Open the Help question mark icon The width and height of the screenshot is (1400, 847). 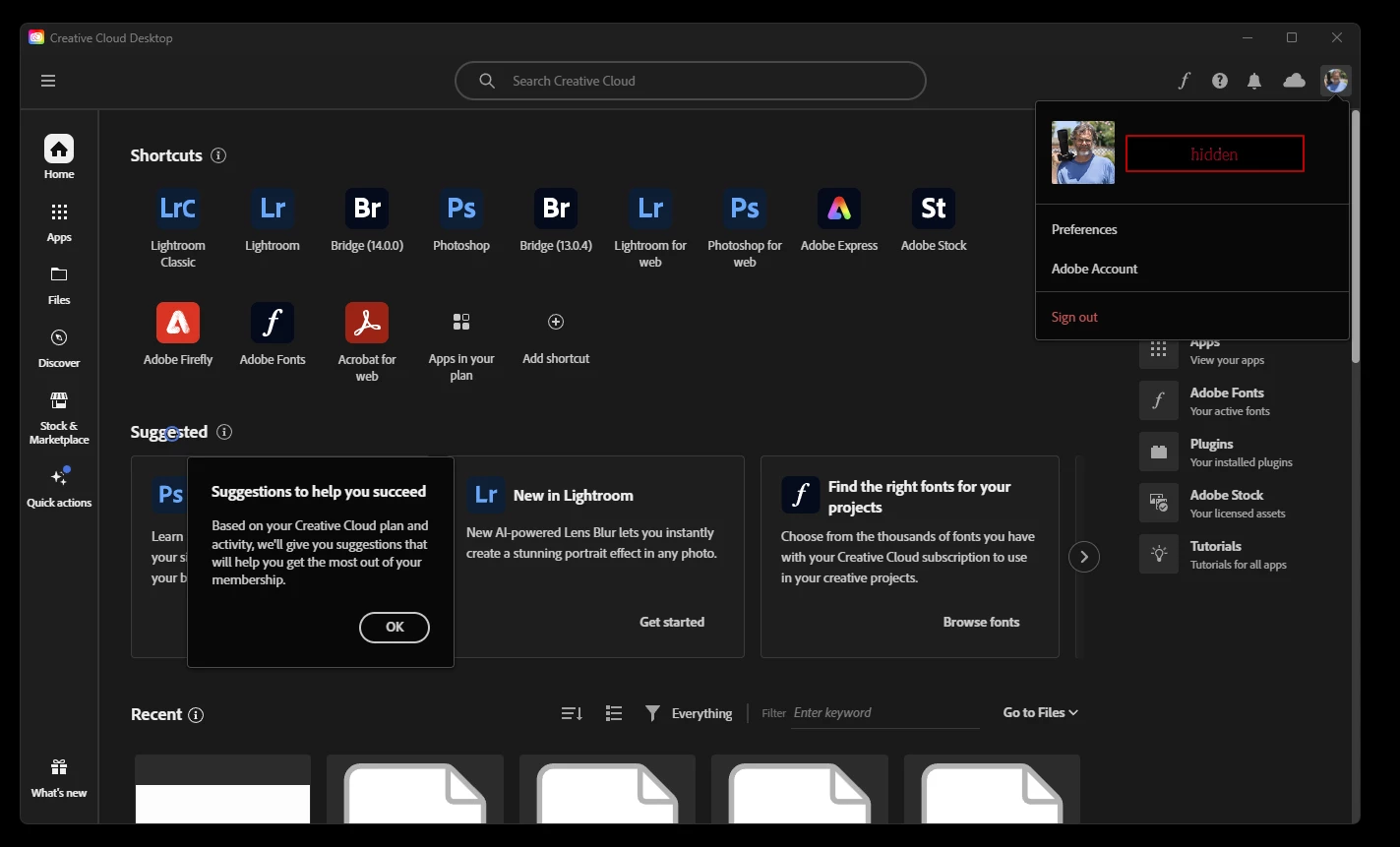[1220, 81]
